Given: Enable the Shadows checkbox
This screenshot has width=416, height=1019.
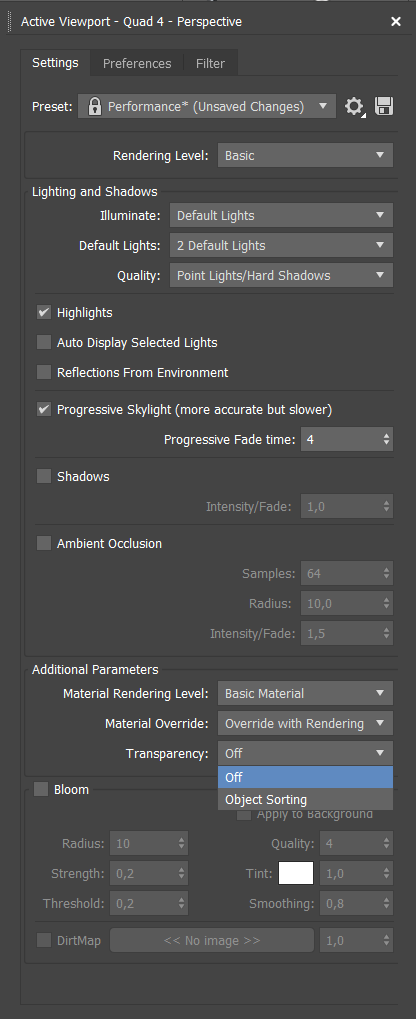Looking at the screenshot, I should point(44,476).
